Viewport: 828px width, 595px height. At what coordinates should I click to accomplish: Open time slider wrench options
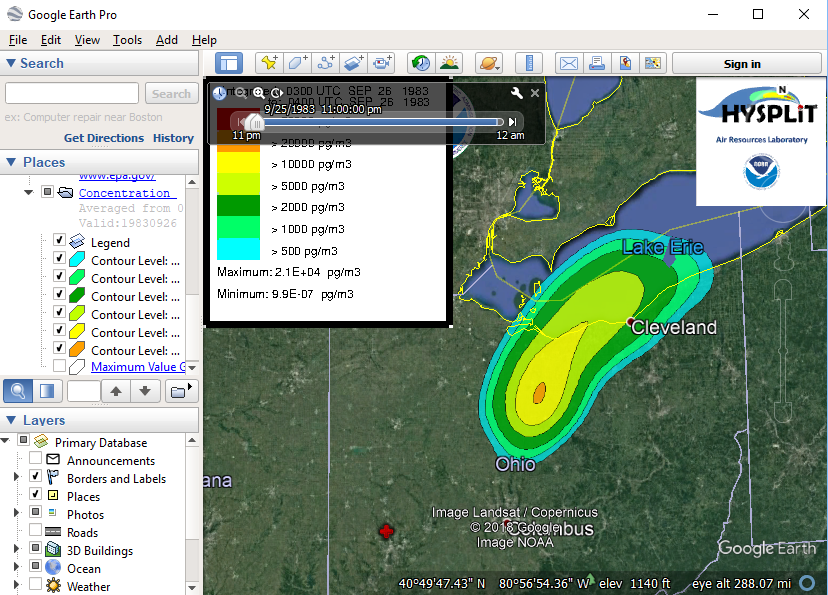click(x=517, y=93)
